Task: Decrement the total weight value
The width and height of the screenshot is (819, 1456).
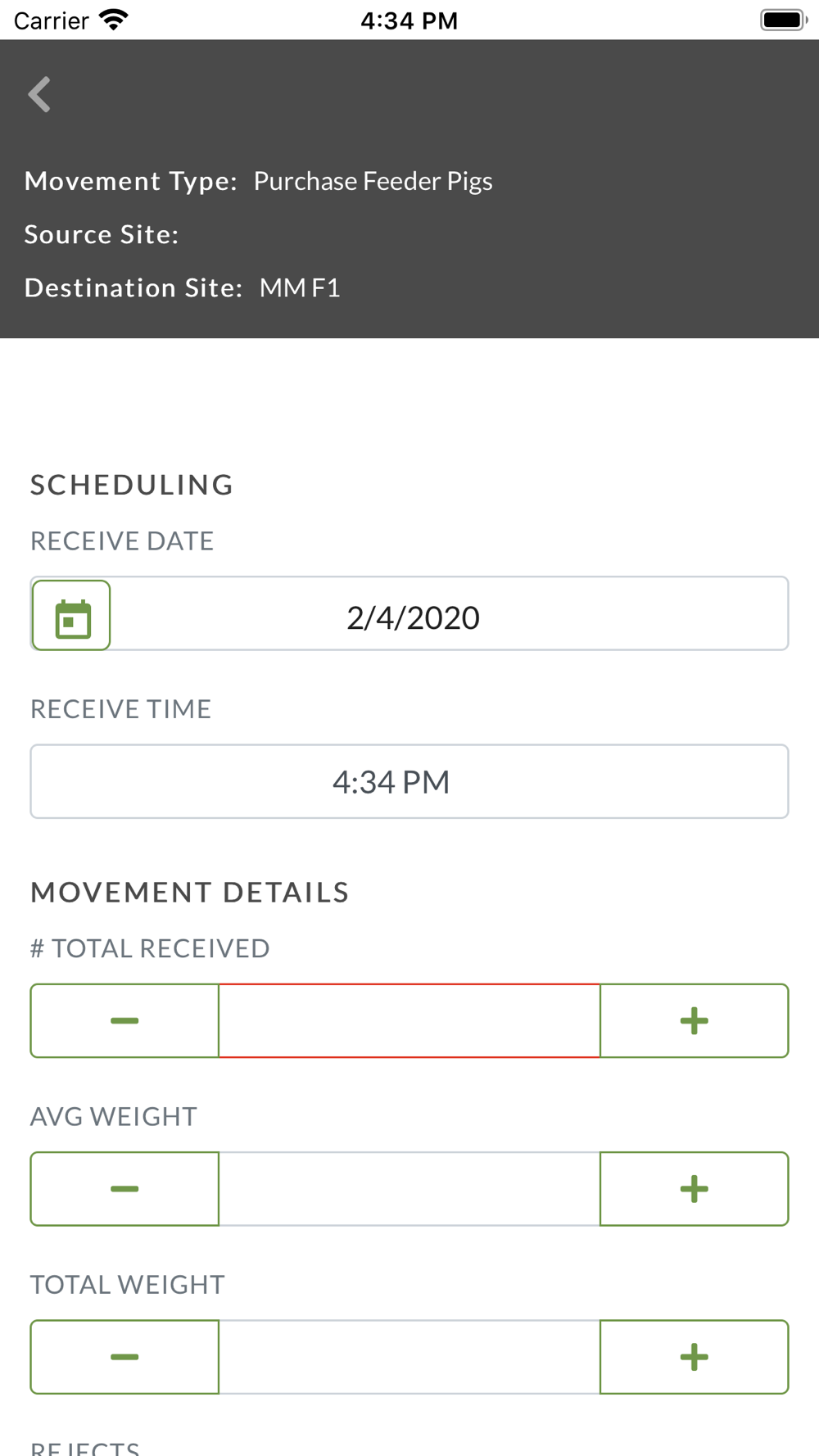Action: (x=124, y=1357)
